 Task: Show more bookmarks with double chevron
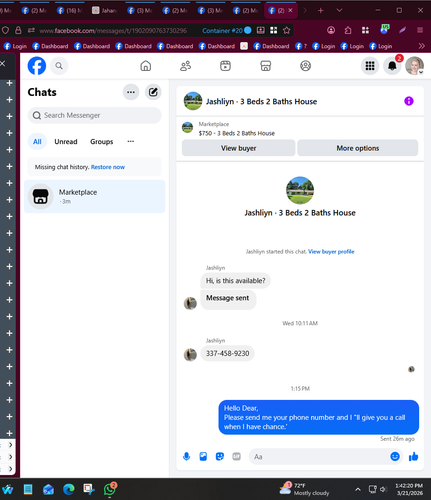[422, 46]
